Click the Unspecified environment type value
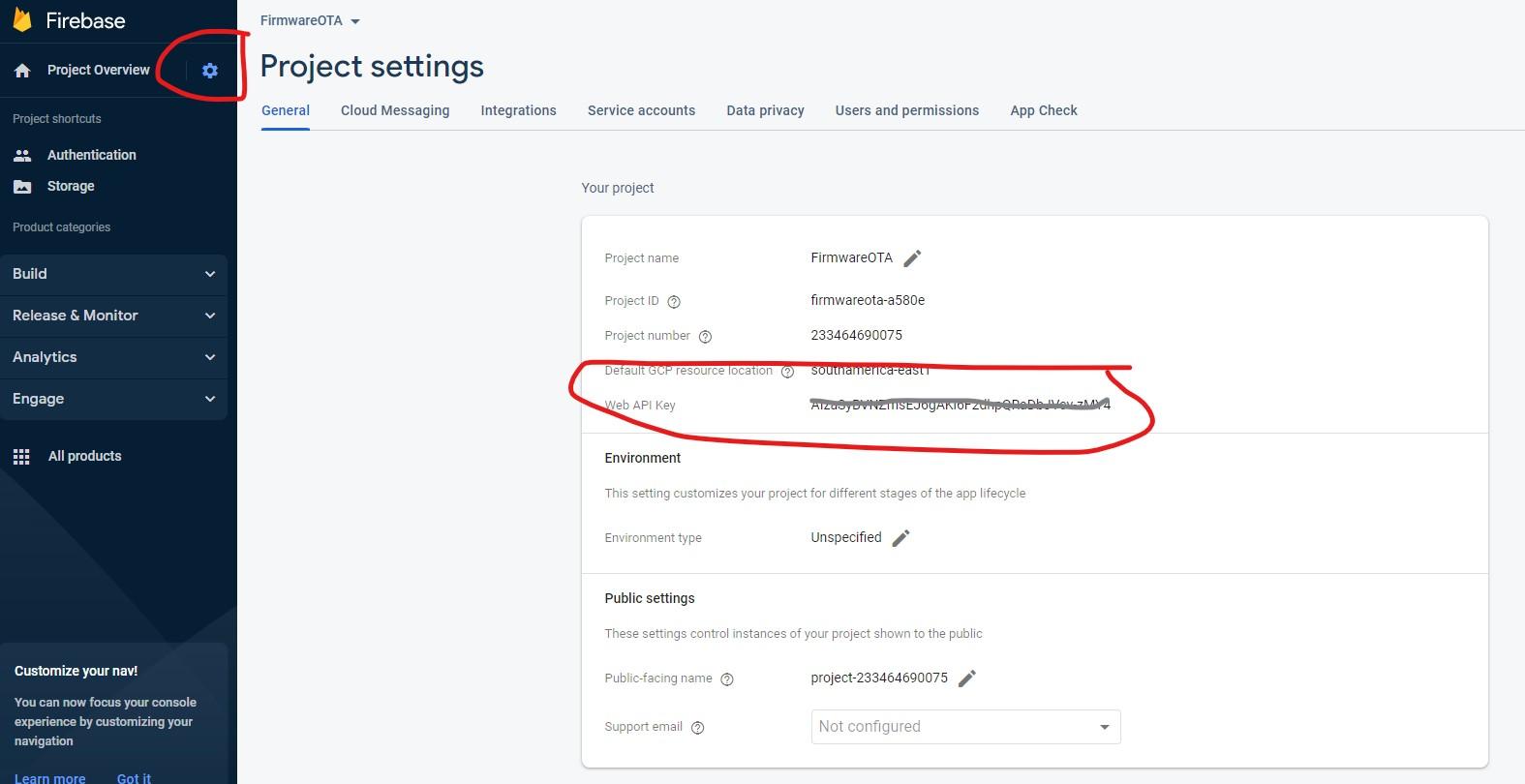Viewport: 1525px width, 784px height. click(845, 537)
